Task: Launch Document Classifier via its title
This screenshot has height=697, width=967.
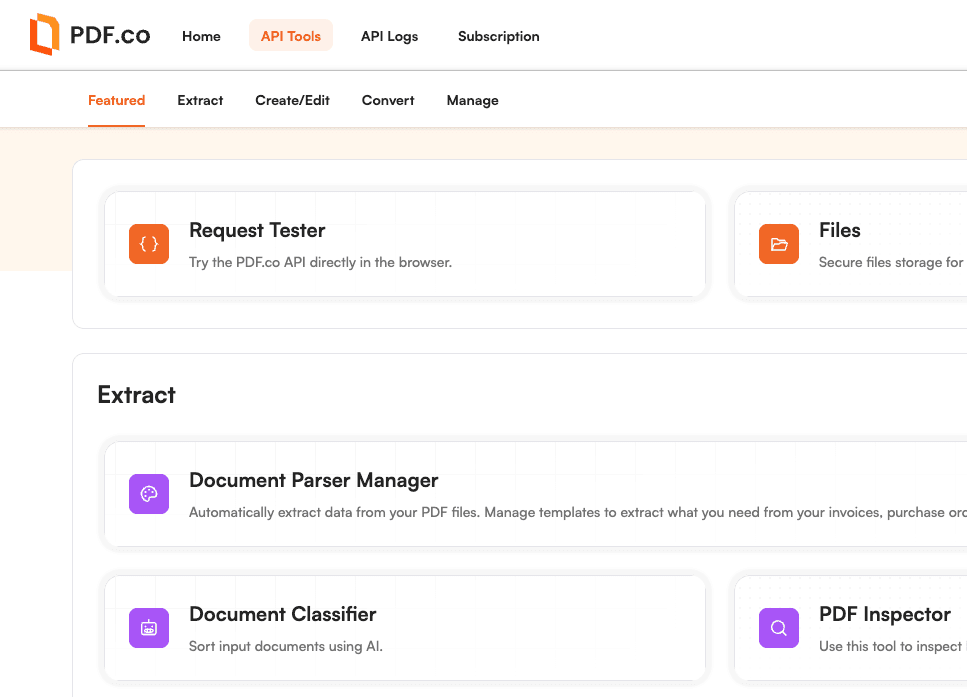Action: click(282, 614)
